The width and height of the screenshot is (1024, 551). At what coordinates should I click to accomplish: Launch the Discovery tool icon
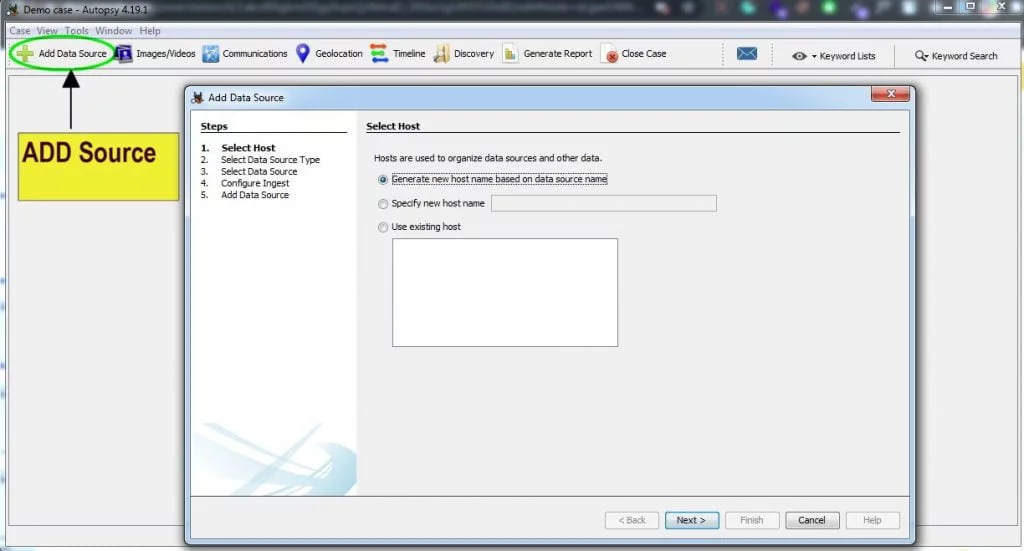(x=441, y=54)
